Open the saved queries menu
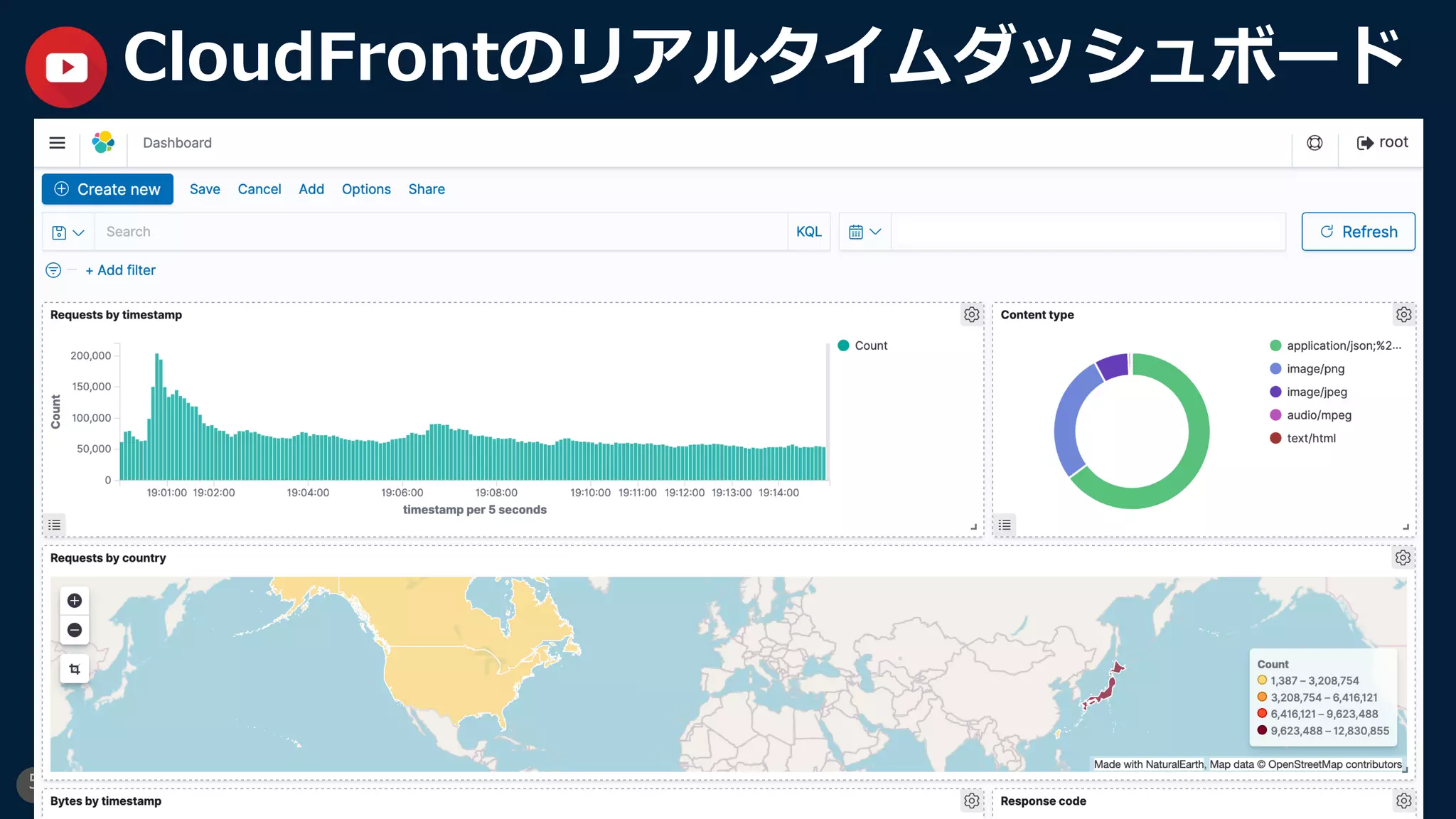1456x819 pixels. (x=68, y=232)
